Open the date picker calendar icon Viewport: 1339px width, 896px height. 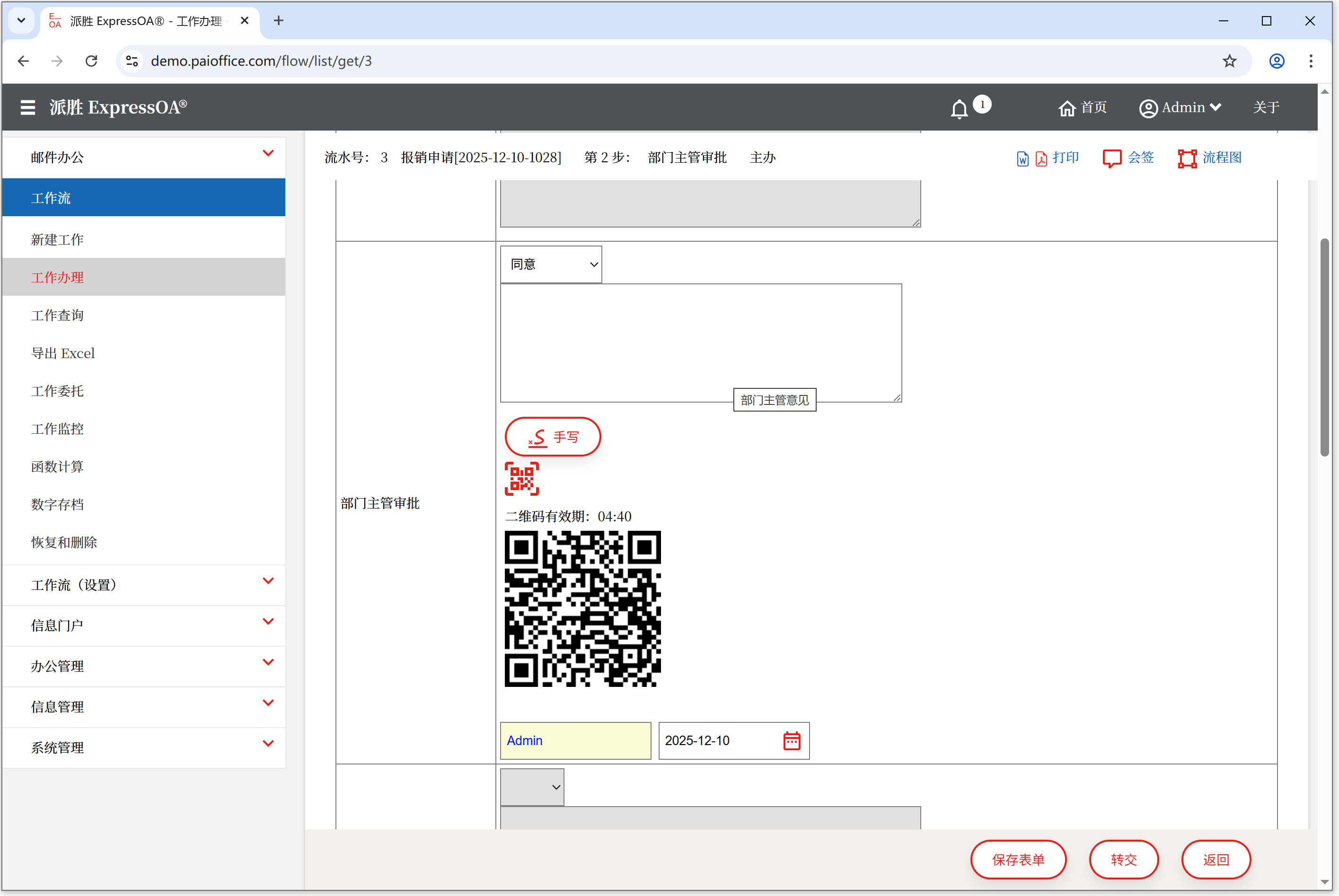[x=791, y=740]
